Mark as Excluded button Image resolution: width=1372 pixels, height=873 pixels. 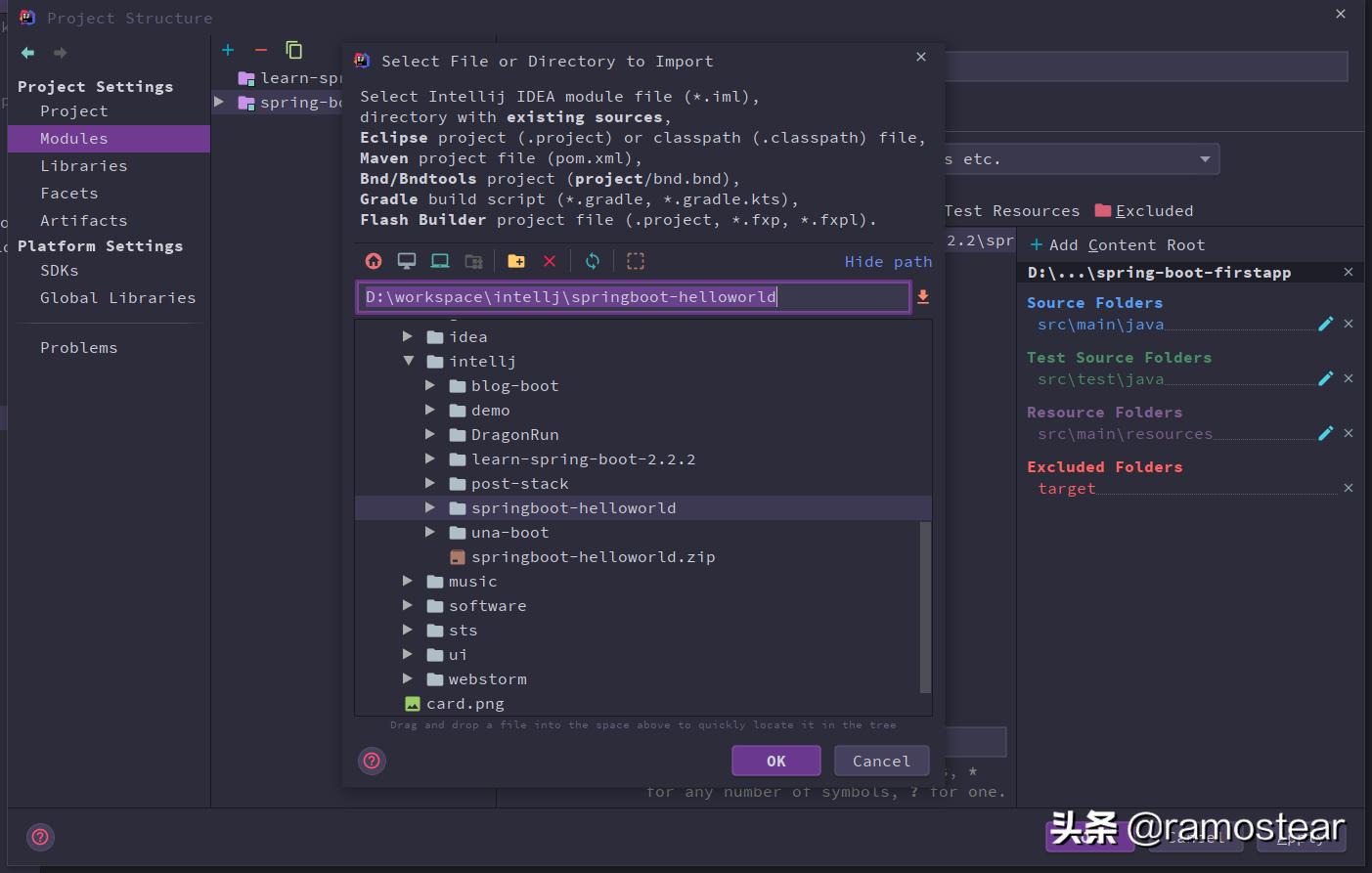tap(1144, 211)
